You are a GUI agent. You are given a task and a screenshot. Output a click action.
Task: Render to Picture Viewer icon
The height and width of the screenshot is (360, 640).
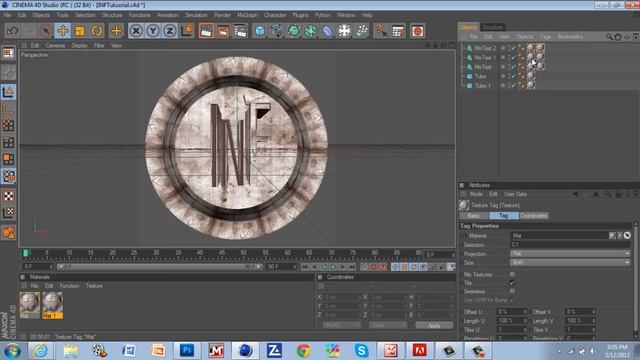point(223,31)
